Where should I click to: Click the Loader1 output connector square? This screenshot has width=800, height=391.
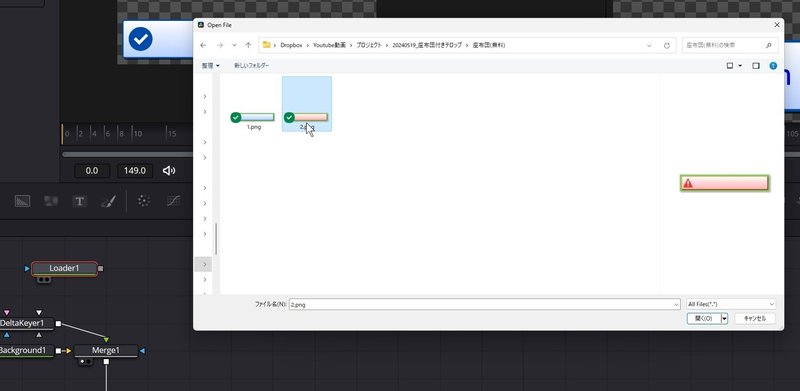[101, 268]
